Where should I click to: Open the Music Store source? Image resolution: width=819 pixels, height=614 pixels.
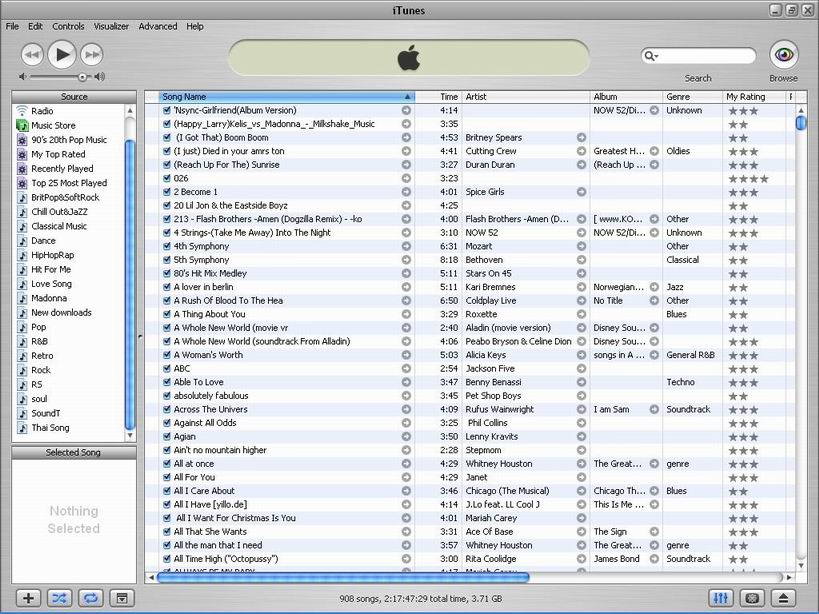point(53,125)
